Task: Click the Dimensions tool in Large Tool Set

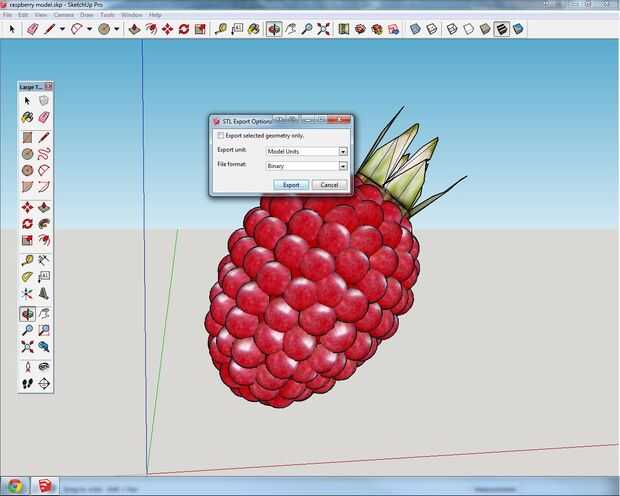Action: coord(44,260)
